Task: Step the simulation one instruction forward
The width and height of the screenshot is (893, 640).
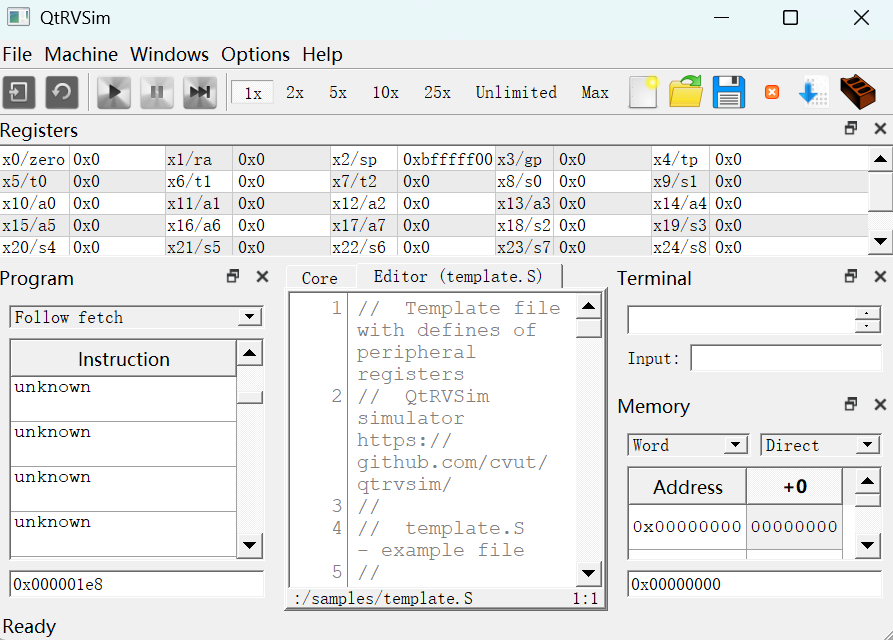Action: (x=200, y=93)
